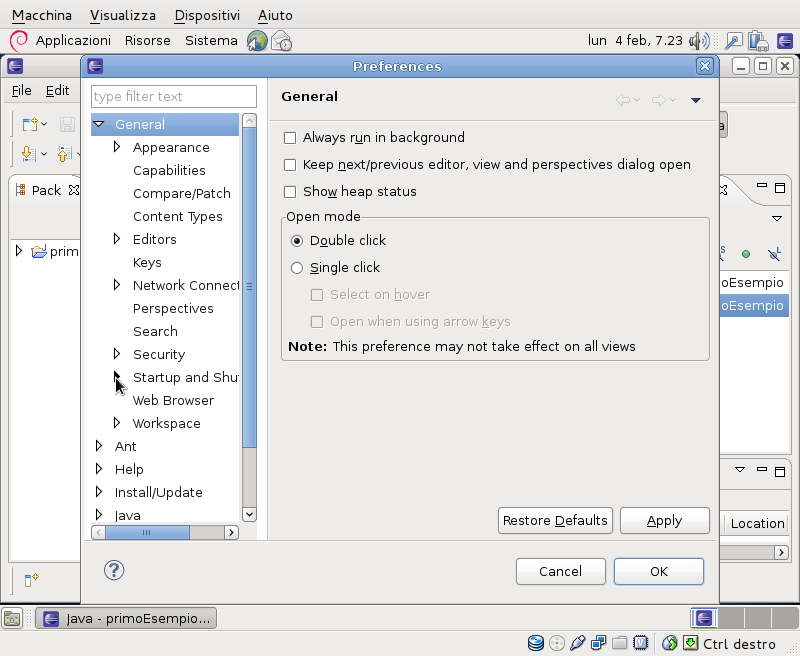The image size is (800, 656).
Task: Switch to Java - primoEsempio taskbar window
Action: pos(126,618)
